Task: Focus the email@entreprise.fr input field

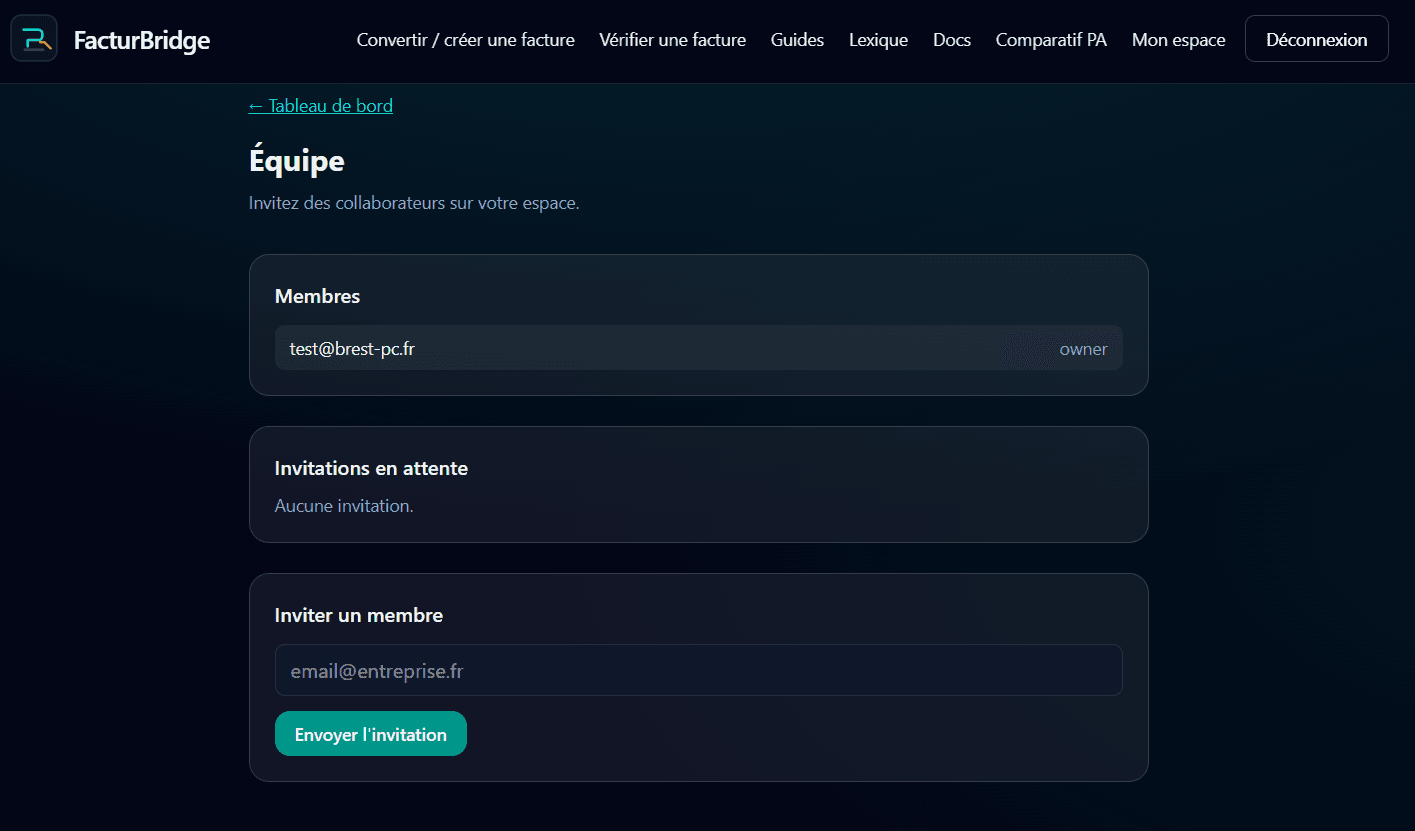Action: [x=699, y=670]
